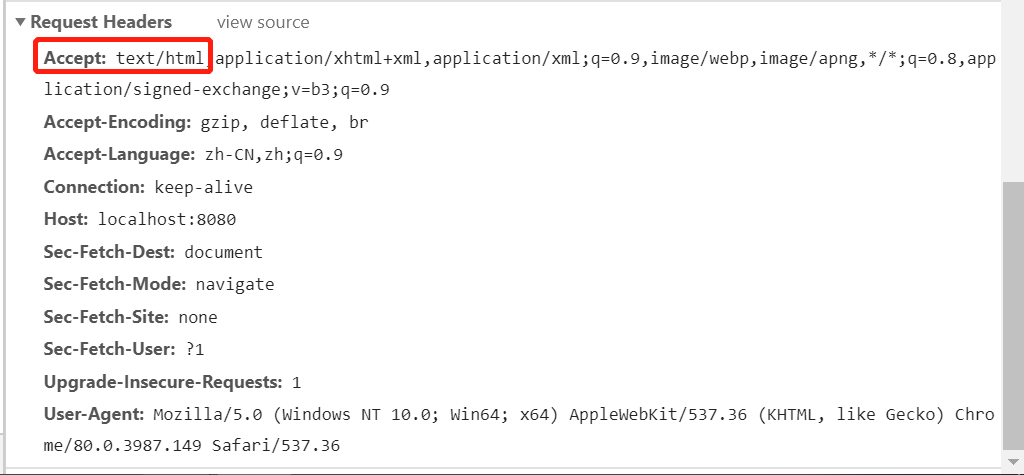Image resolution: width=1024 pixels, height=475 pixels.
Task: Click the navigate value of Sec-Fetch-Mode
Action: click(x=234, y=284)
